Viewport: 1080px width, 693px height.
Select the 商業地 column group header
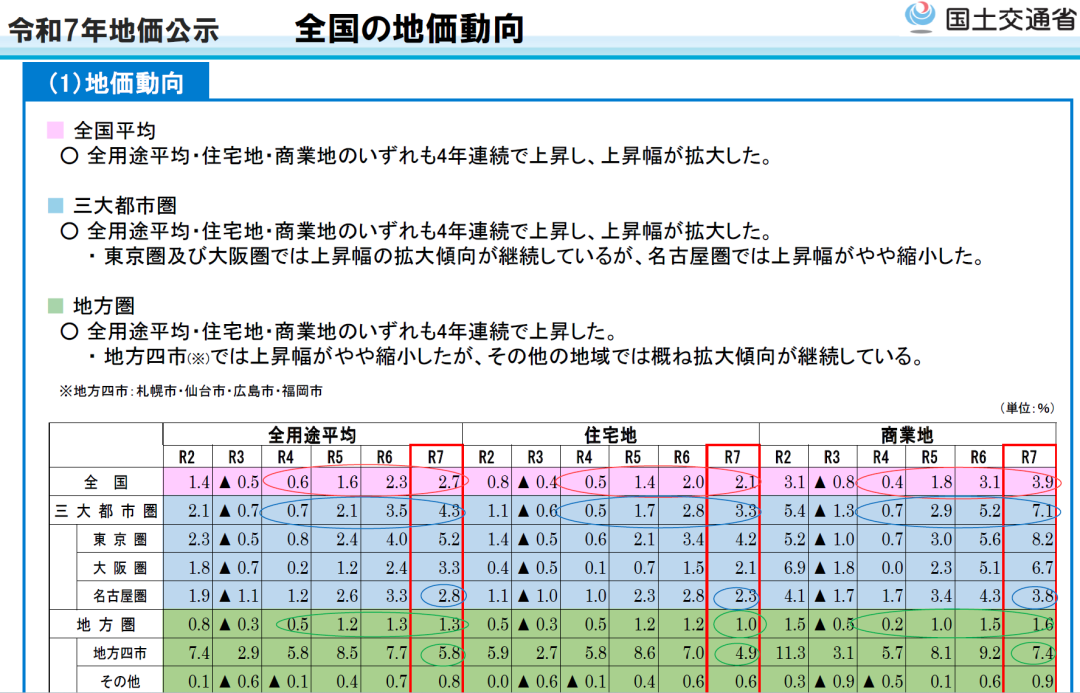pyautogui.click(x=907, y=435)
